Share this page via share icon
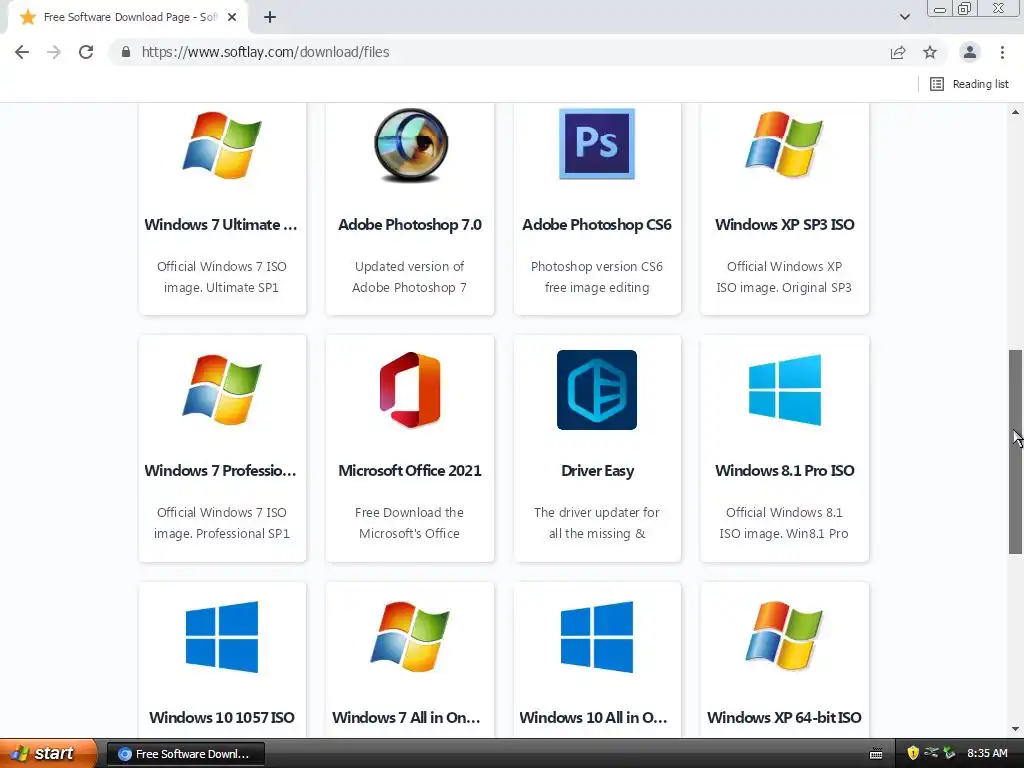The image size is (1024, 768). (x=898, y=52)
